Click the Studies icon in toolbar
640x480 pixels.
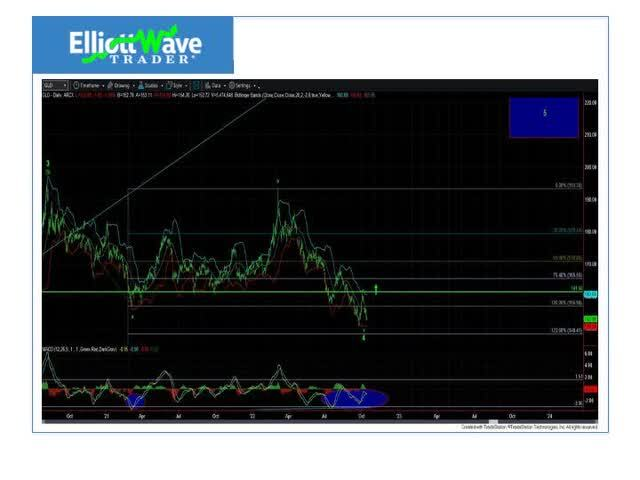[x=141, y=86]
